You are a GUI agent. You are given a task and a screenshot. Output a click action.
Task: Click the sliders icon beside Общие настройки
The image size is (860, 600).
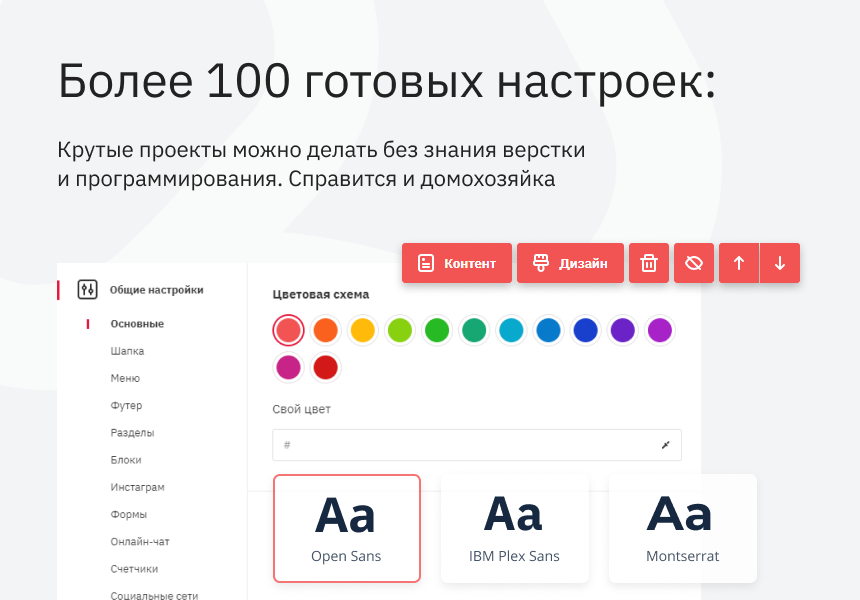pos(87,290)
